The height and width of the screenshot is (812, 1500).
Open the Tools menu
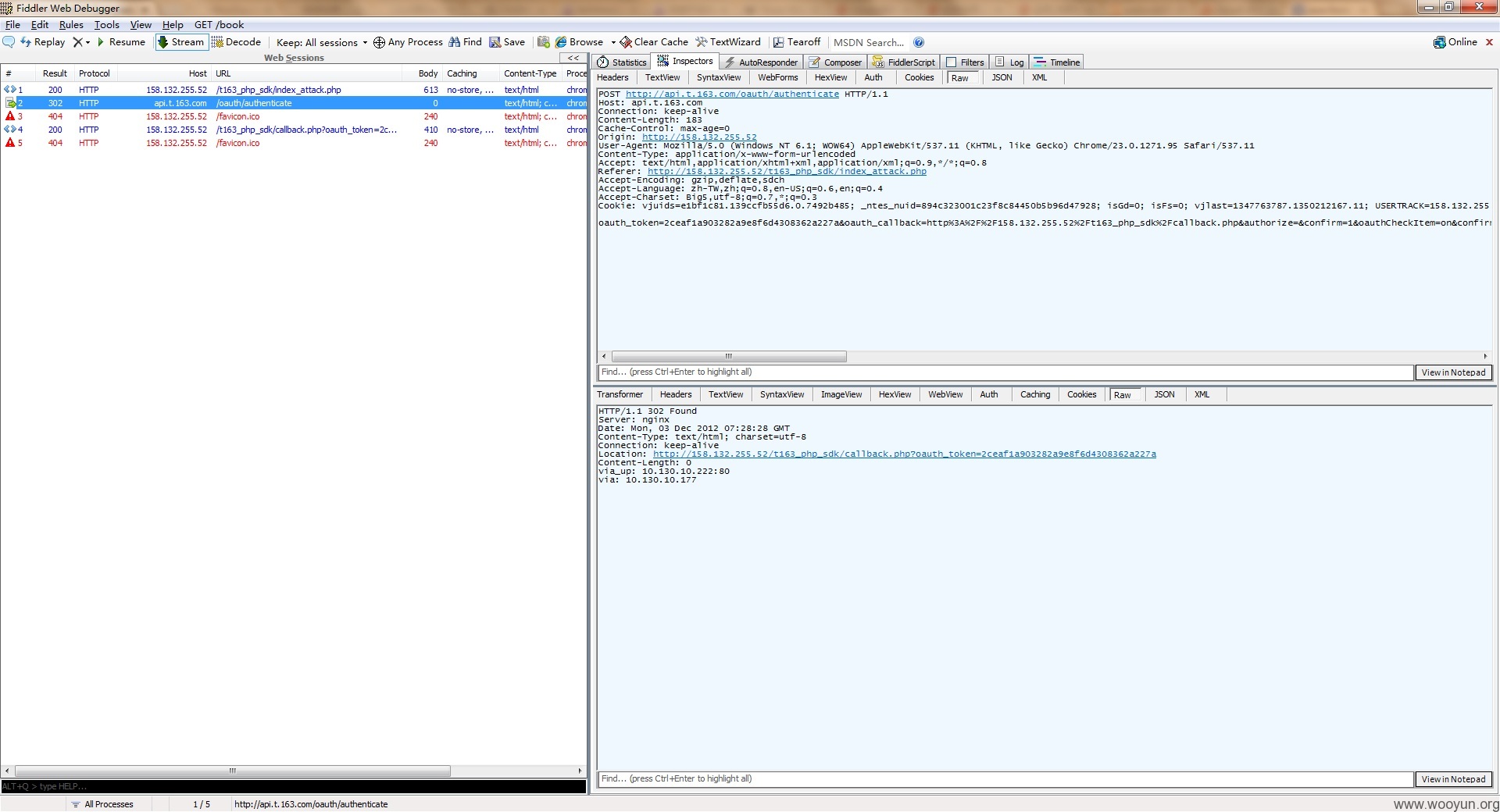click(107, 25)
